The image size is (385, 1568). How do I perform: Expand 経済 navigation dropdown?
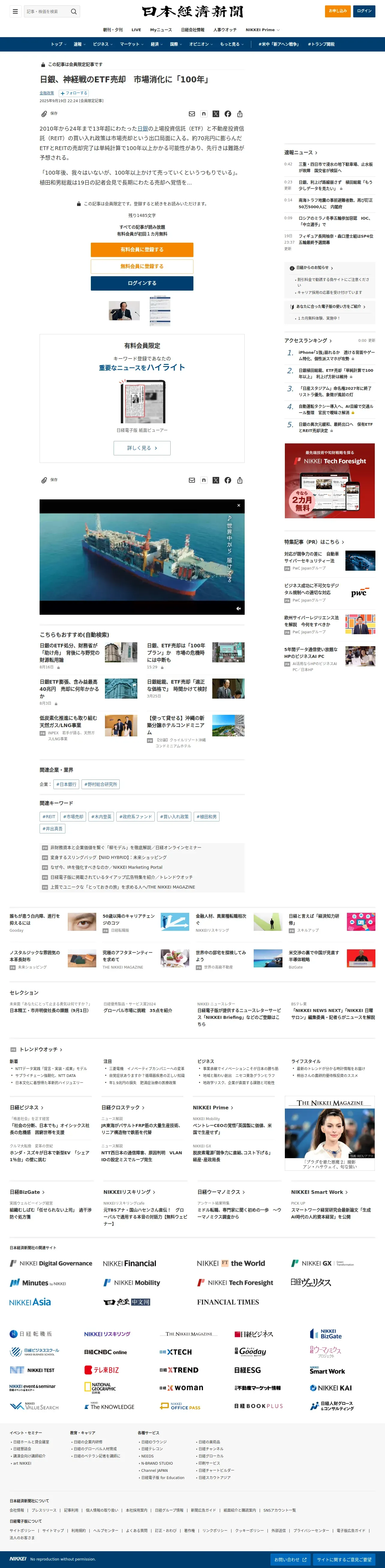157,44
